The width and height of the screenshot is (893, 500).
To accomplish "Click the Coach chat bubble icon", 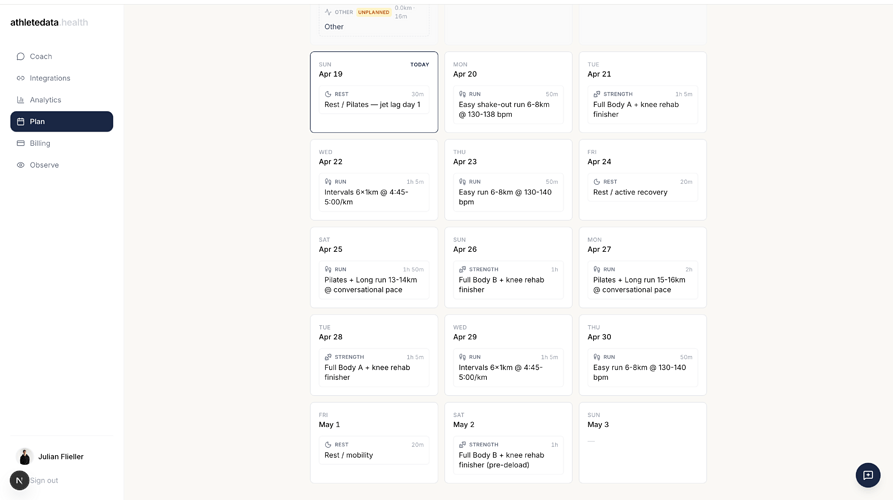I will point(21,56).
